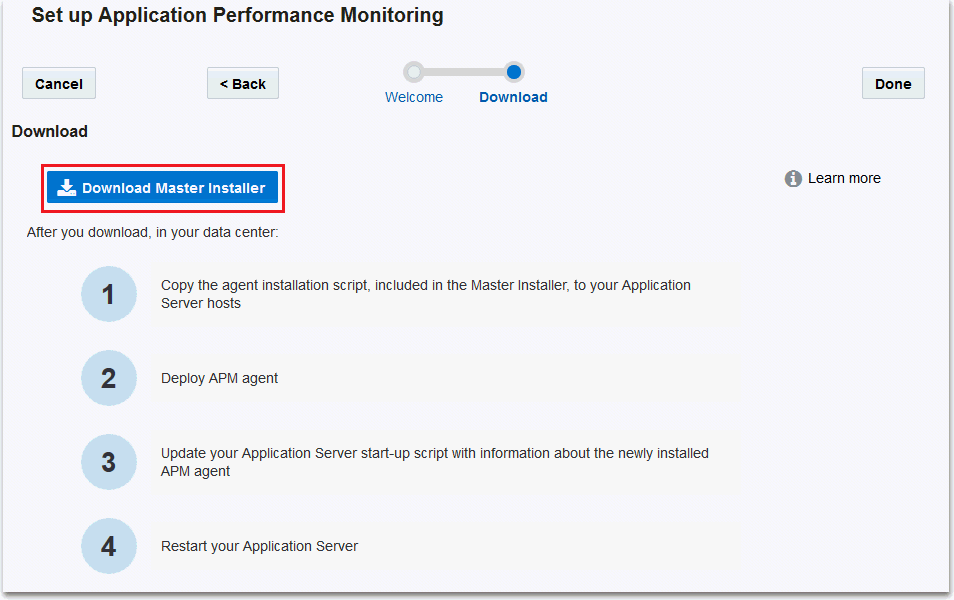Select the step text about deploying APM agent
Screen dimensions: 954x600
click(221, 378)
